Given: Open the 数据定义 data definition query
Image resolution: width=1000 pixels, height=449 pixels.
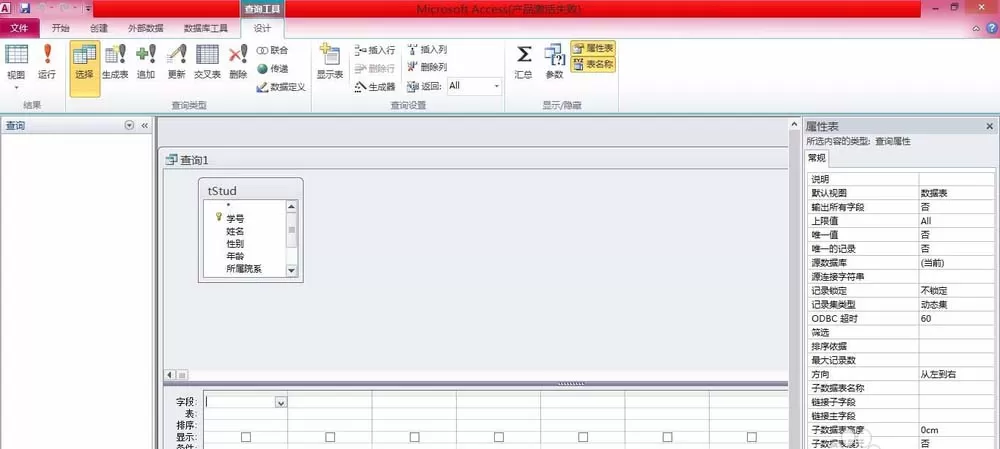Looking at the screenshot, I should [x=281, y=87].
